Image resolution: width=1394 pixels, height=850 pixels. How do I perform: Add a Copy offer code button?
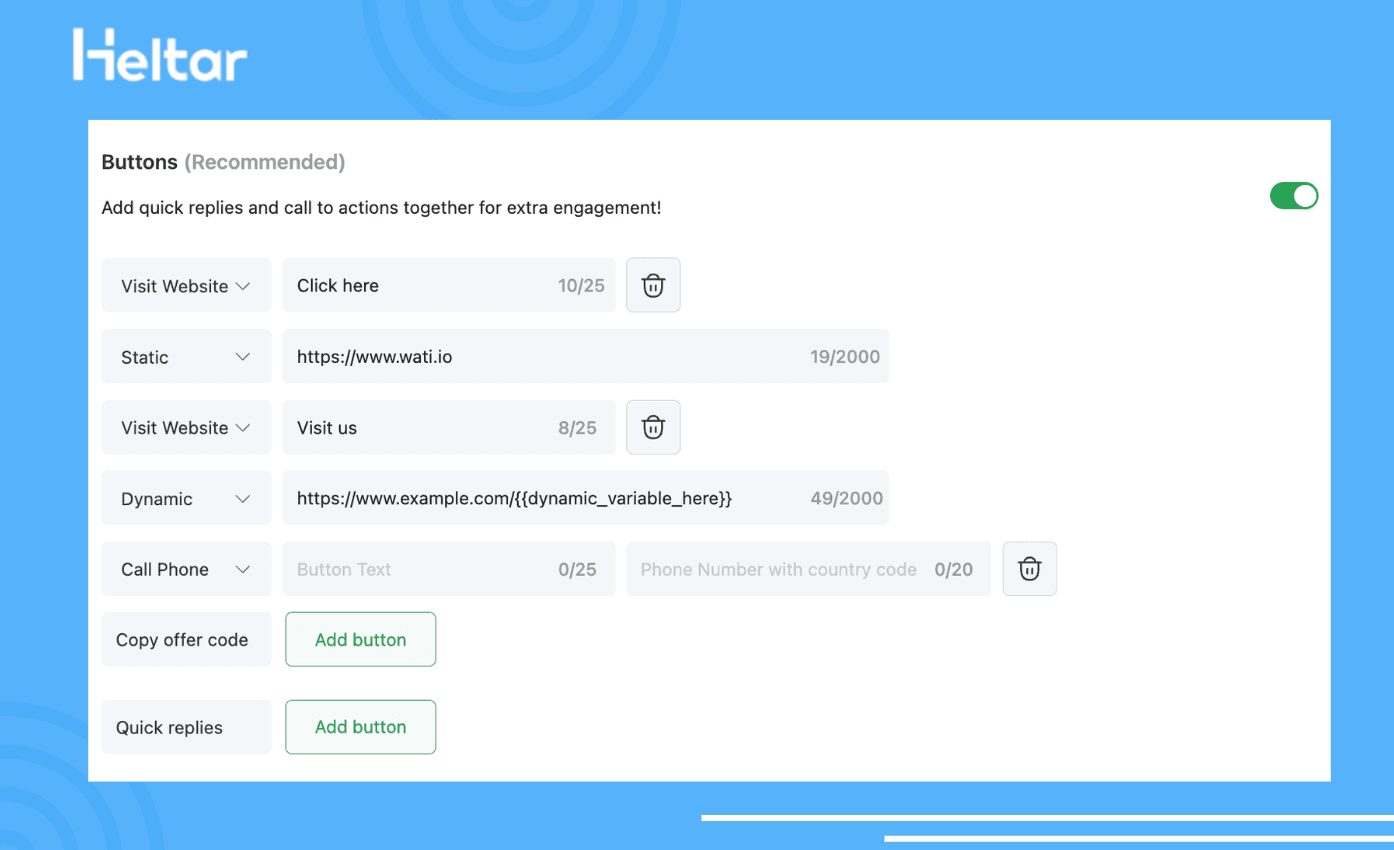[x=360, y=639]
